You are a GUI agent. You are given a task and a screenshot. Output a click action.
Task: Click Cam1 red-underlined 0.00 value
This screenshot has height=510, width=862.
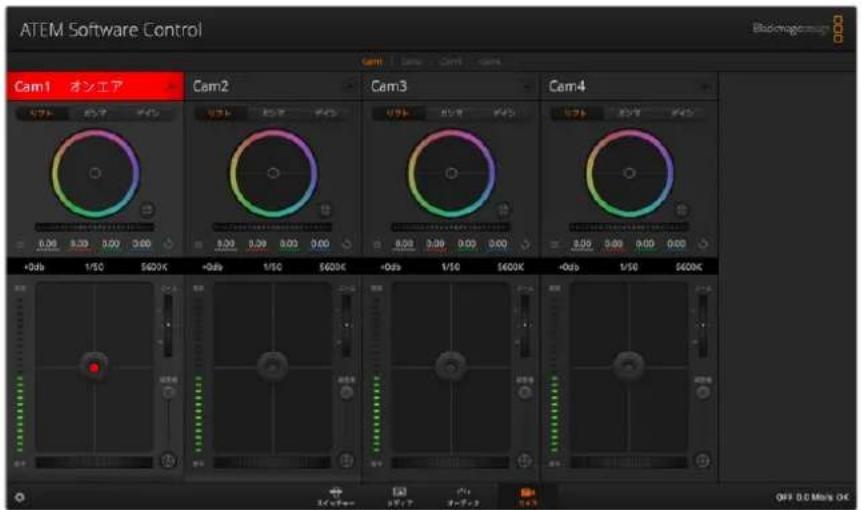[x=79, y=243]
